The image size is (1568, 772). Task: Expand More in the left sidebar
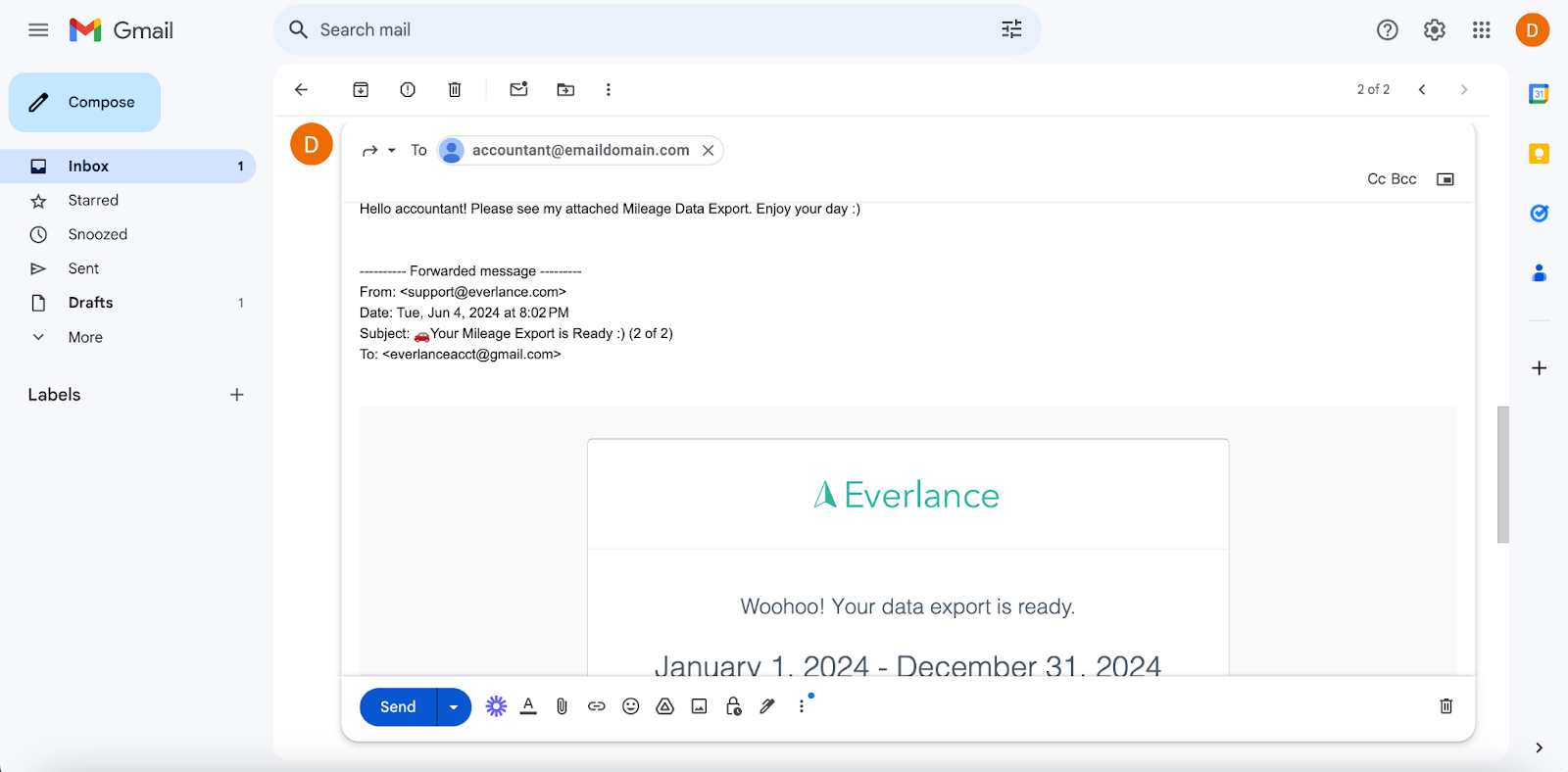point(85,337)
